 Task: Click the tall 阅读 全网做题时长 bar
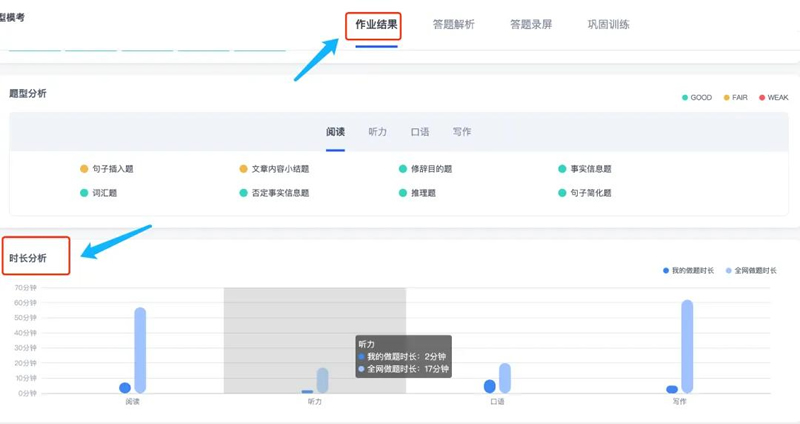(x=140, y=350)
